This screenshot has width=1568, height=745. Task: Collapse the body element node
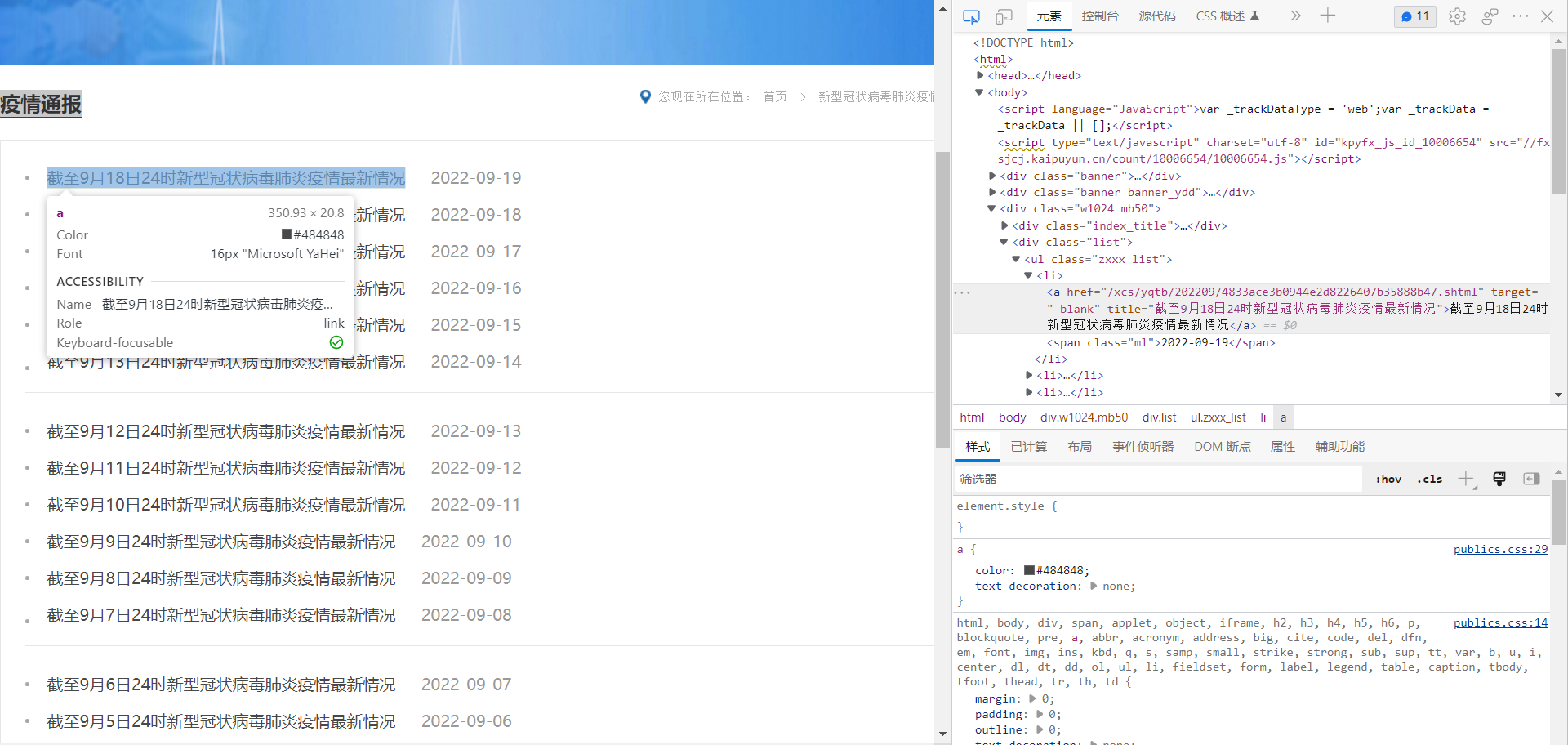(980, 92)
